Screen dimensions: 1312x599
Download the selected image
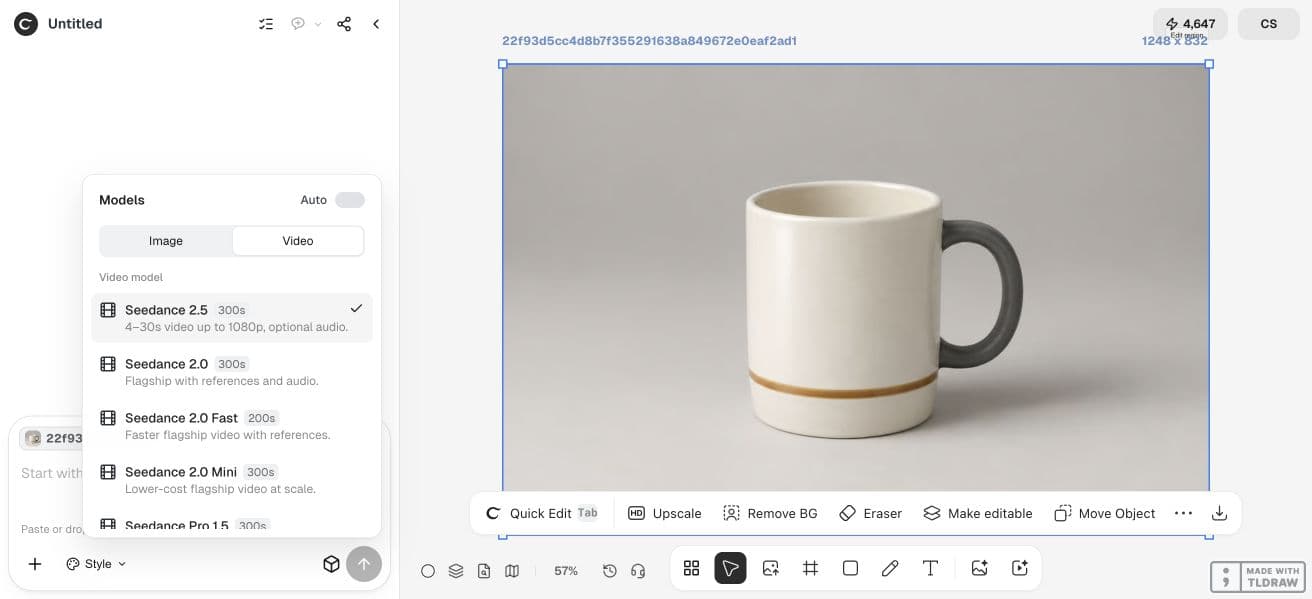click(x=1219, y=513)
